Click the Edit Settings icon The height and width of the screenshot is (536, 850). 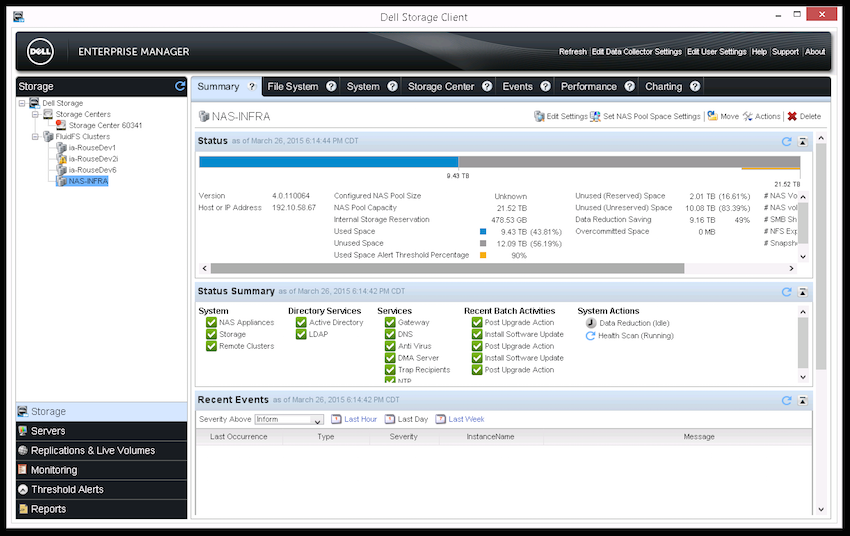pyautogui.click(x=539, y=116)
